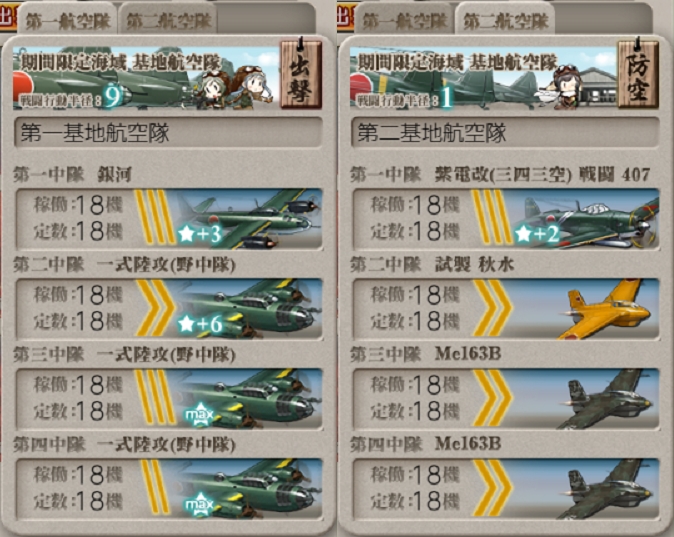The width and height of the screenshot is (674, 537).
Task: Click the 紫電改(三四三空) fighter aircraft image
Action: [587, 219]
